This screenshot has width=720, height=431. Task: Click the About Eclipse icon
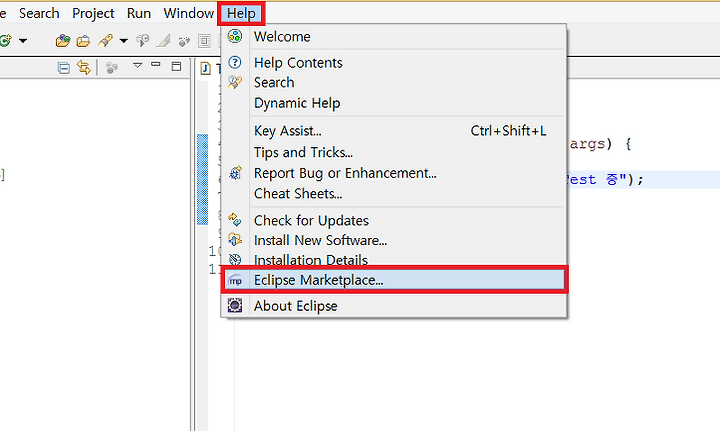235,305
